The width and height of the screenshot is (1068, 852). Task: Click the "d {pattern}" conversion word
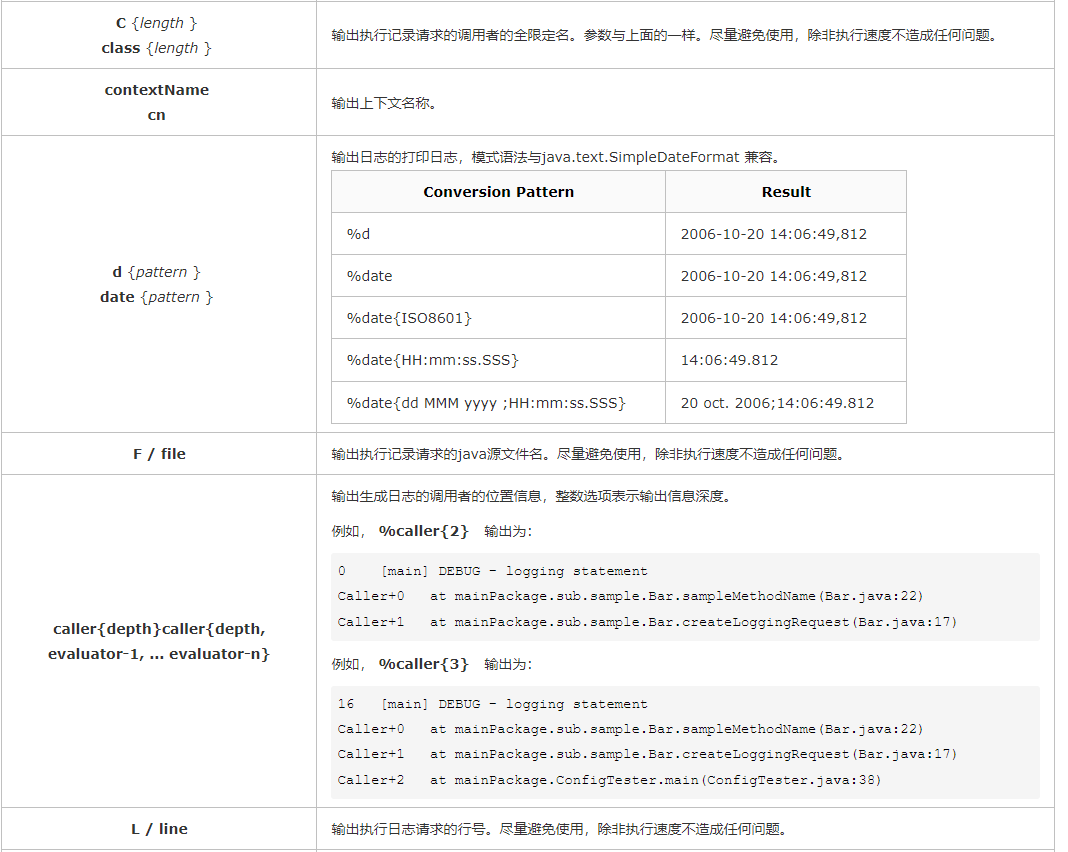click(157, 272)
